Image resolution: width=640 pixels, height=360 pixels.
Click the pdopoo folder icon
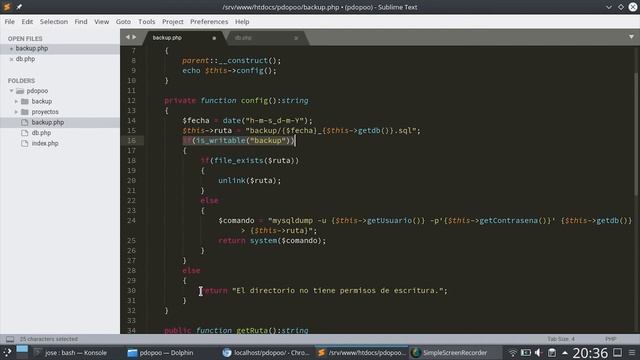tap(20, 91)
